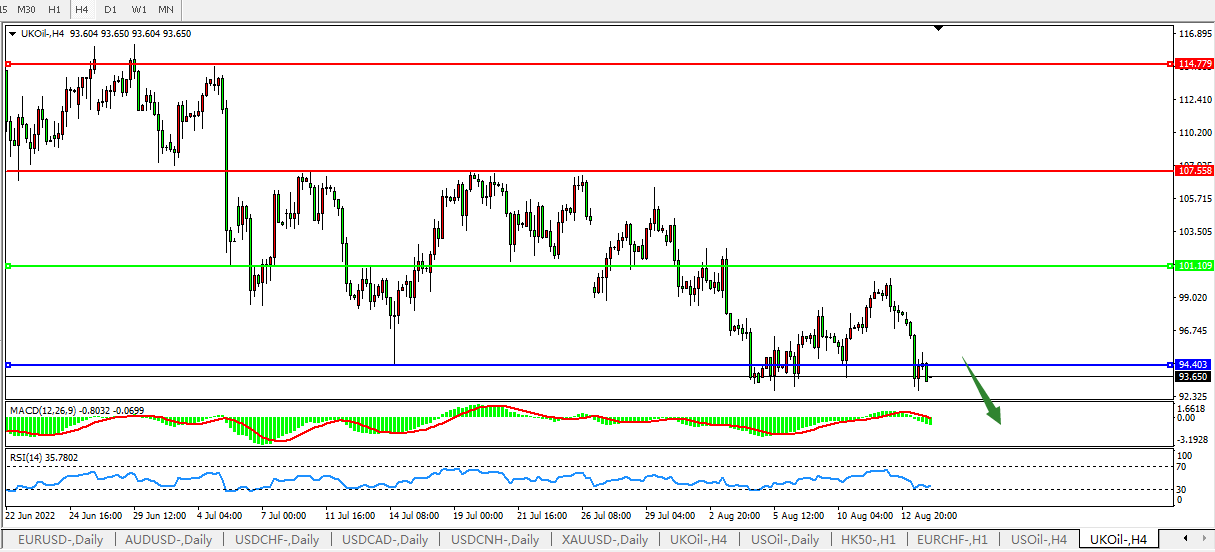This screenshot has height=552, width=1215.
Task: Go to the USOil-,H4 tab
Action: pyautogui.click(x=1040, y=540)
